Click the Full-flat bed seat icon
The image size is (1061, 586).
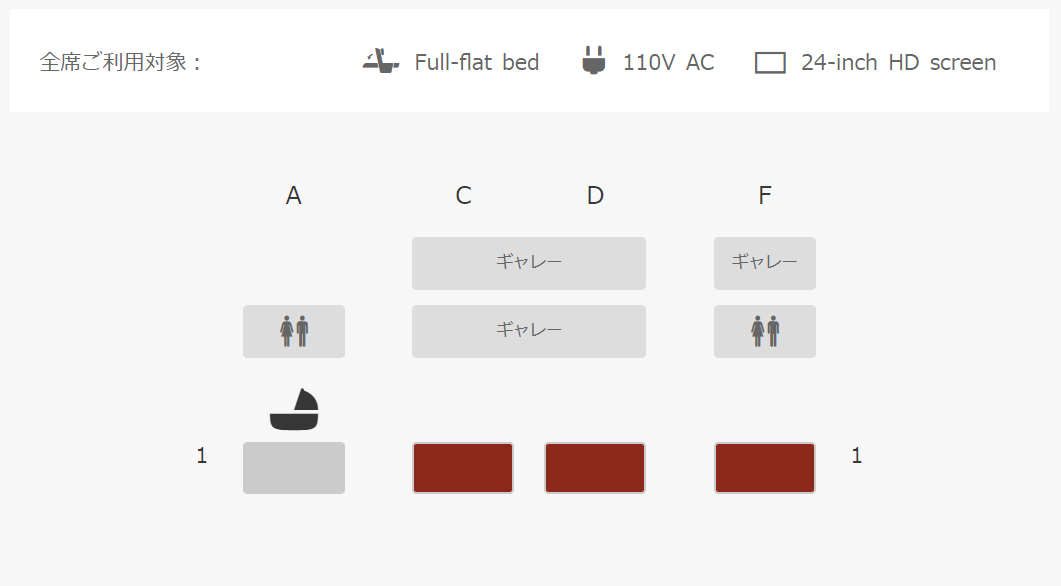[381, 61]
